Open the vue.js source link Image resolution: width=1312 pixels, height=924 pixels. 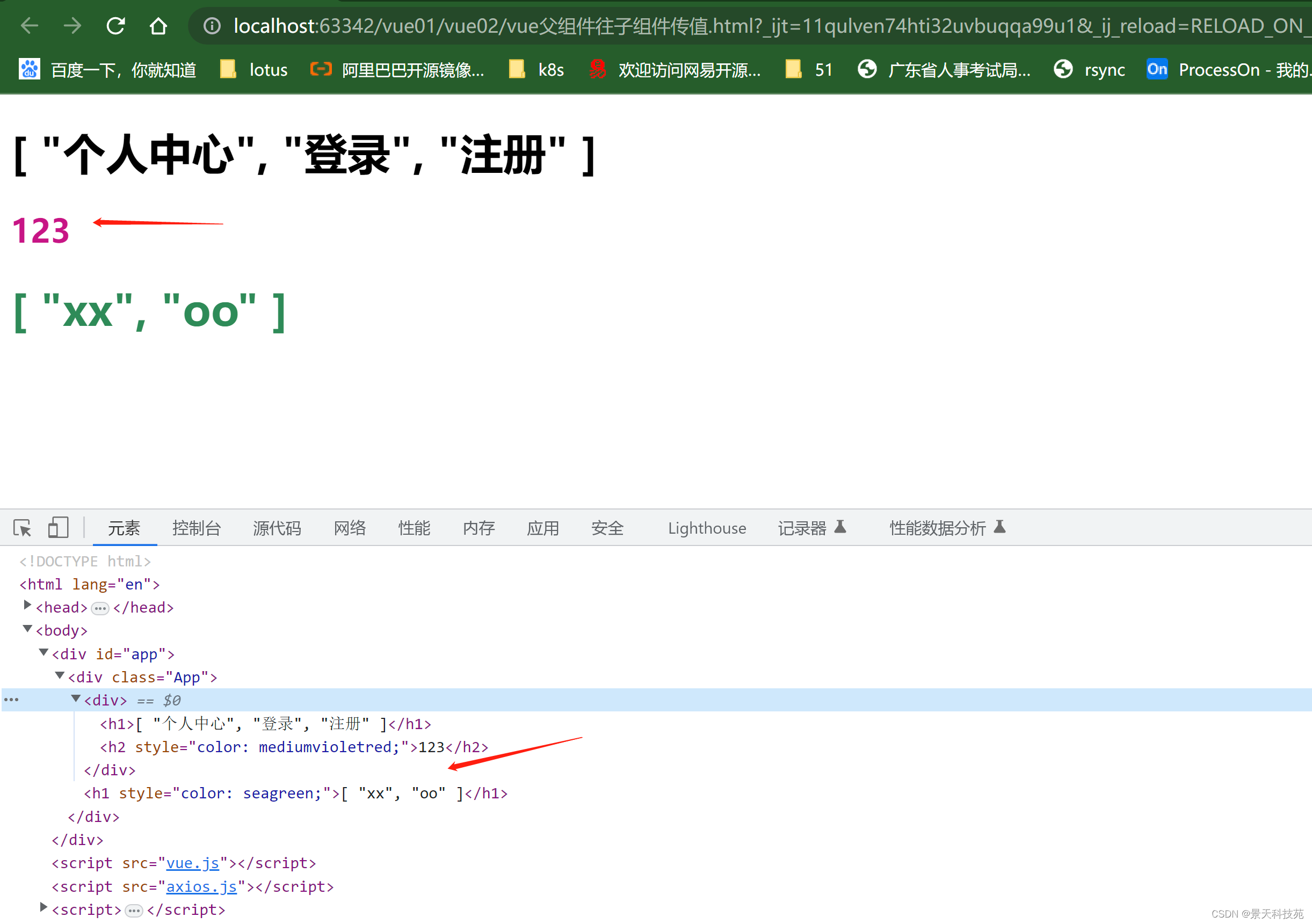pyautogui.click(x=193, y=863)
